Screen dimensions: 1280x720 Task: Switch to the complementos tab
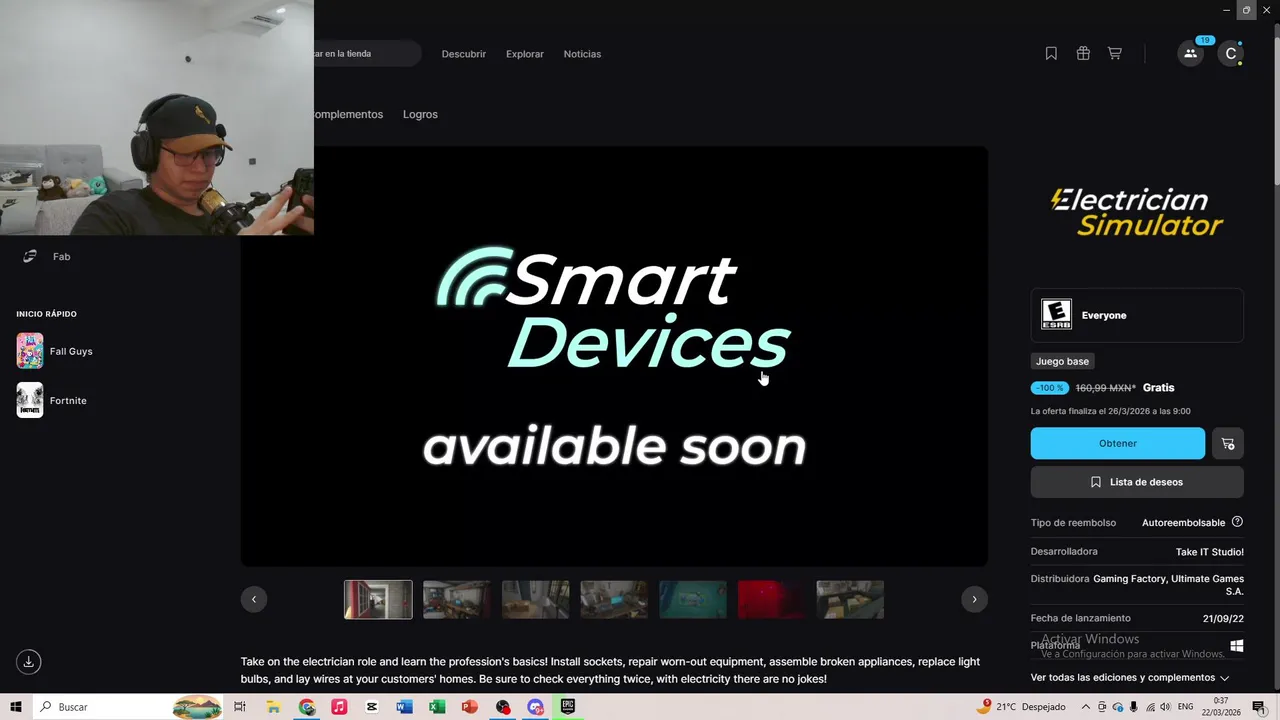click(349, 114)
